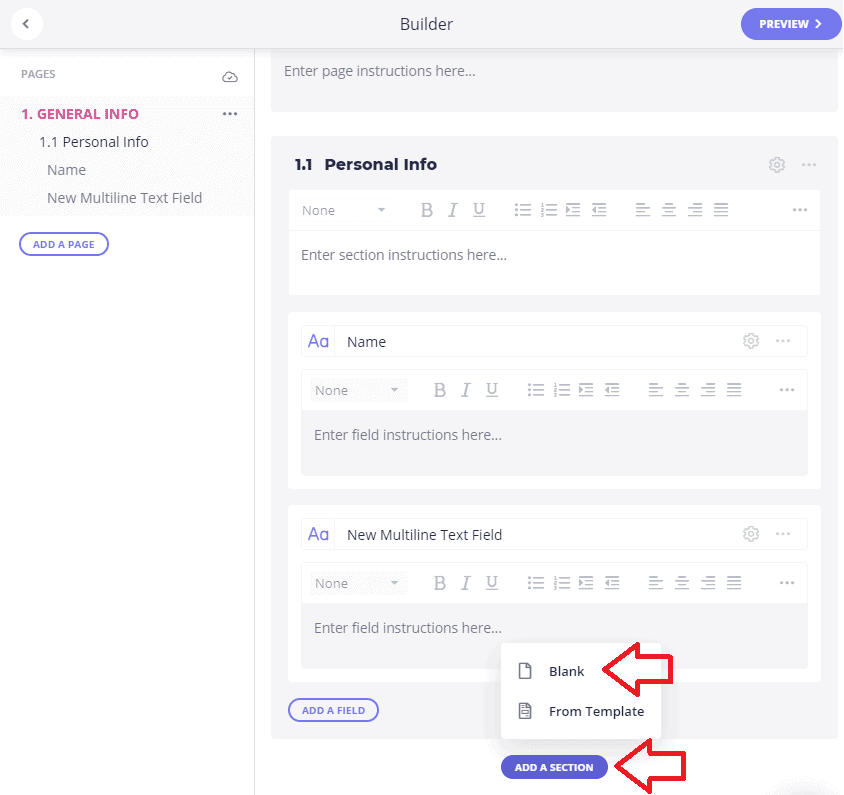Image resolution: width=844 pixels, height=795 pixels.
Task: Open section instructions style dropdown showing None
Action: pos(344,210)
